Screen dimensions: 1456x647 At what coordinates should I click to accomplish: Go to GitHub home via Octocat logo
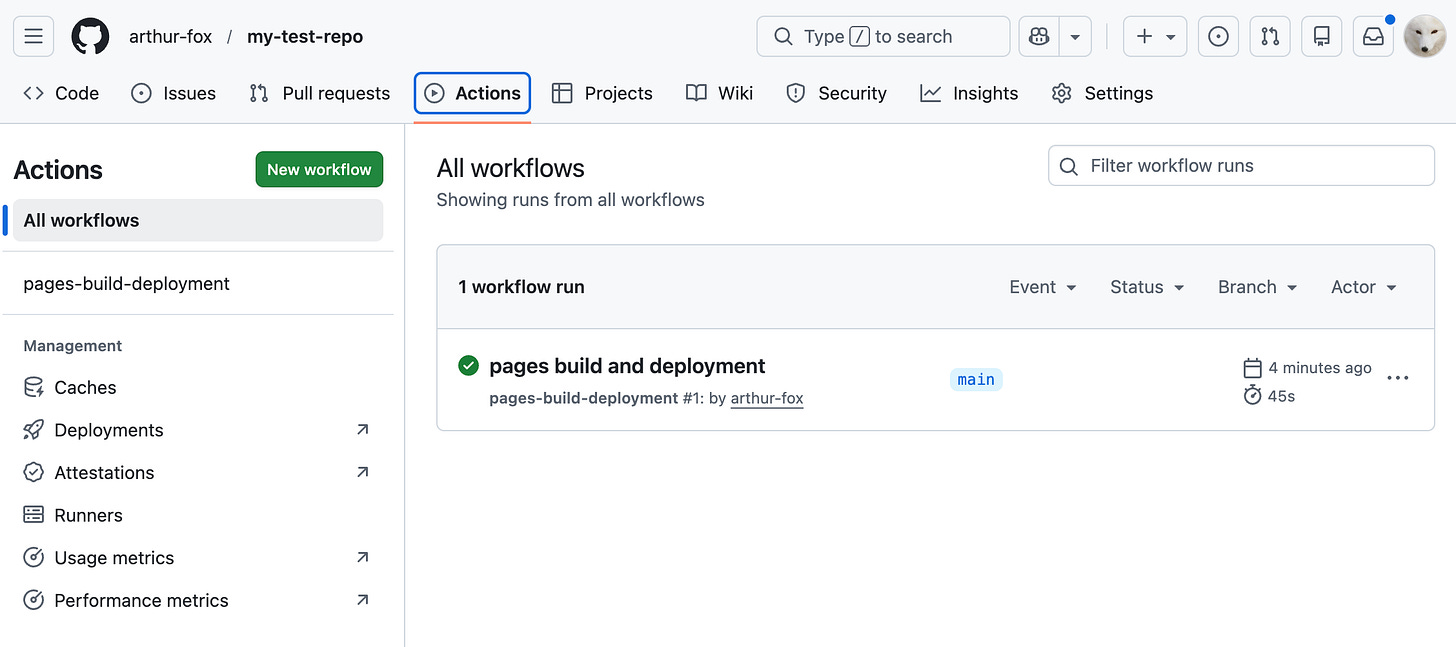click(x=91, y=37)
